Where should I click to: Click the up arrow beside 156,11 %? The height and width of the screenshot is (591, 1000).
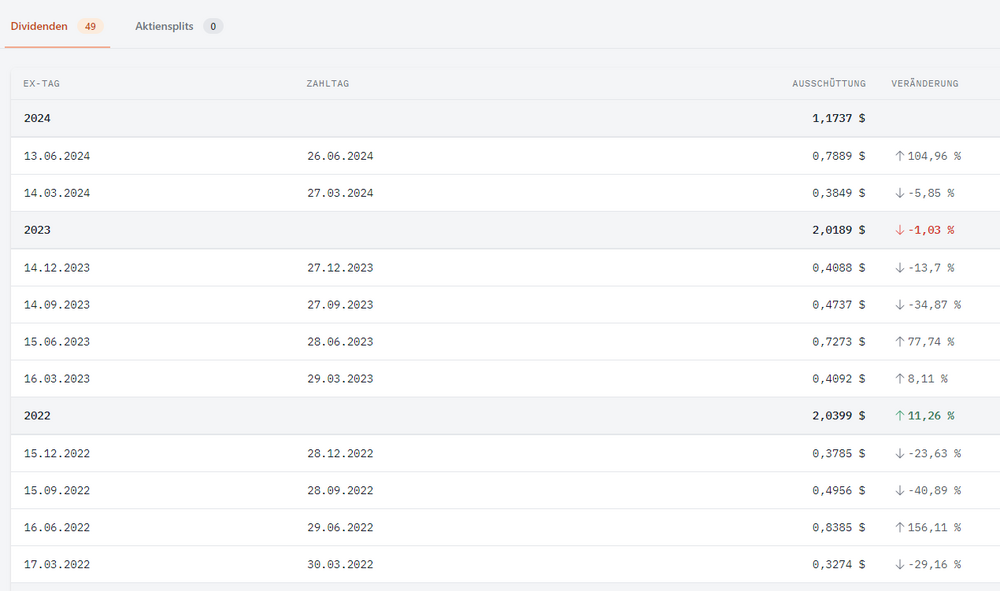900,528
